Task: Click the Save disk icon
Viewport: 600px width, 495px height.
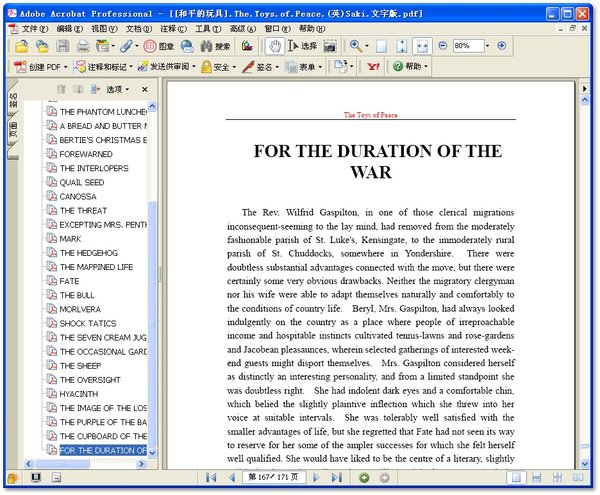Action: pos(63,46)
